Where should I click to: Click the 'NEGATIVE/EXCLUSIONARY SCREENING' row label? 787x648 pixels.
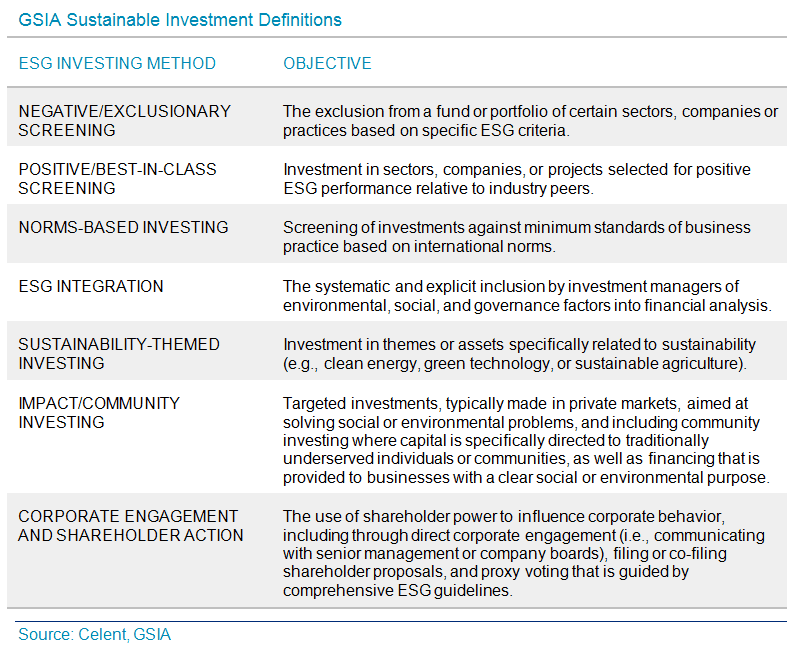(x=124, y=120)
